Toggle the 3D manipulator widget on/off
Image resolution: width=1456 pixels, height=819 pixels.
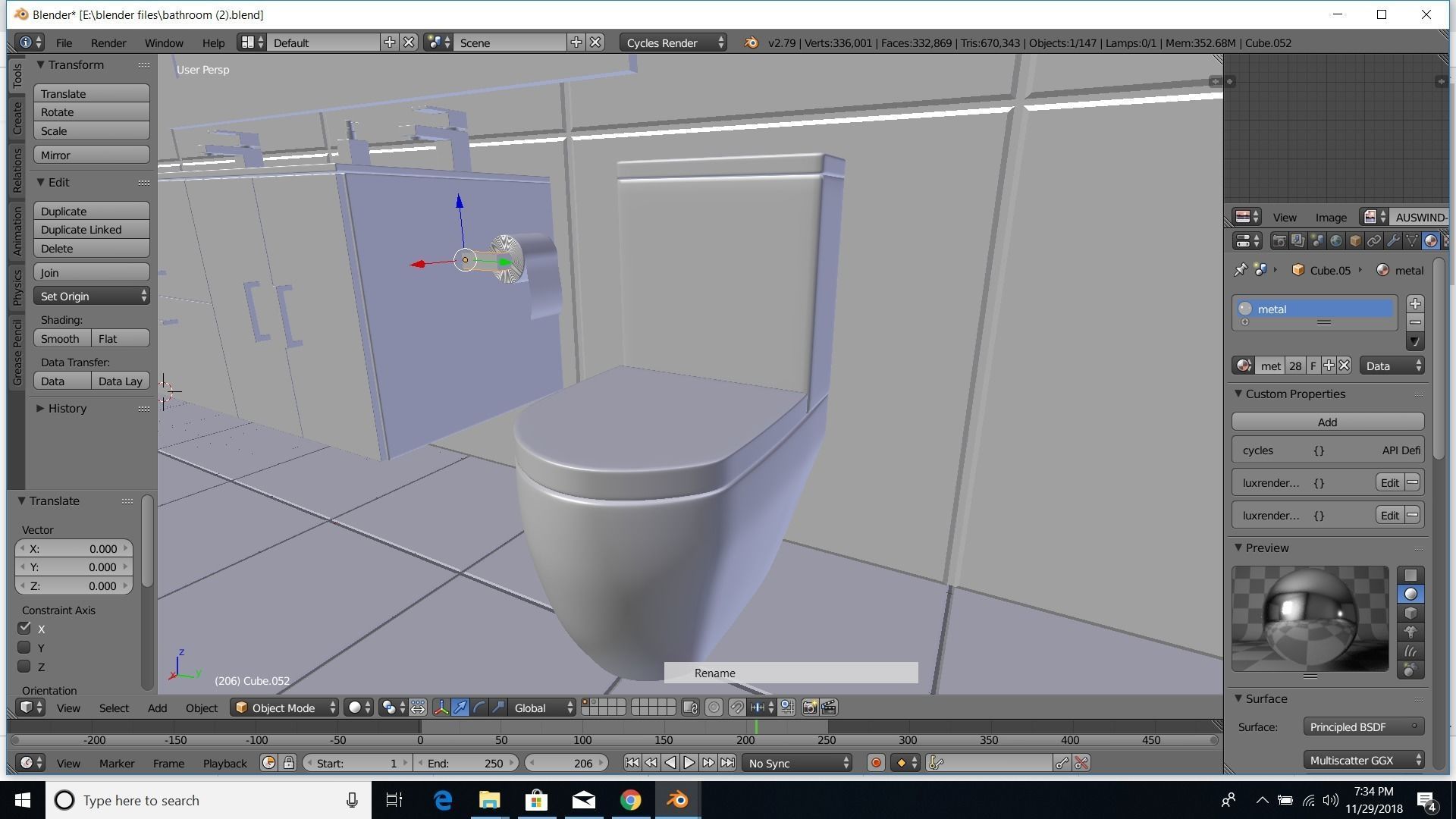click(x=441, y=708)
